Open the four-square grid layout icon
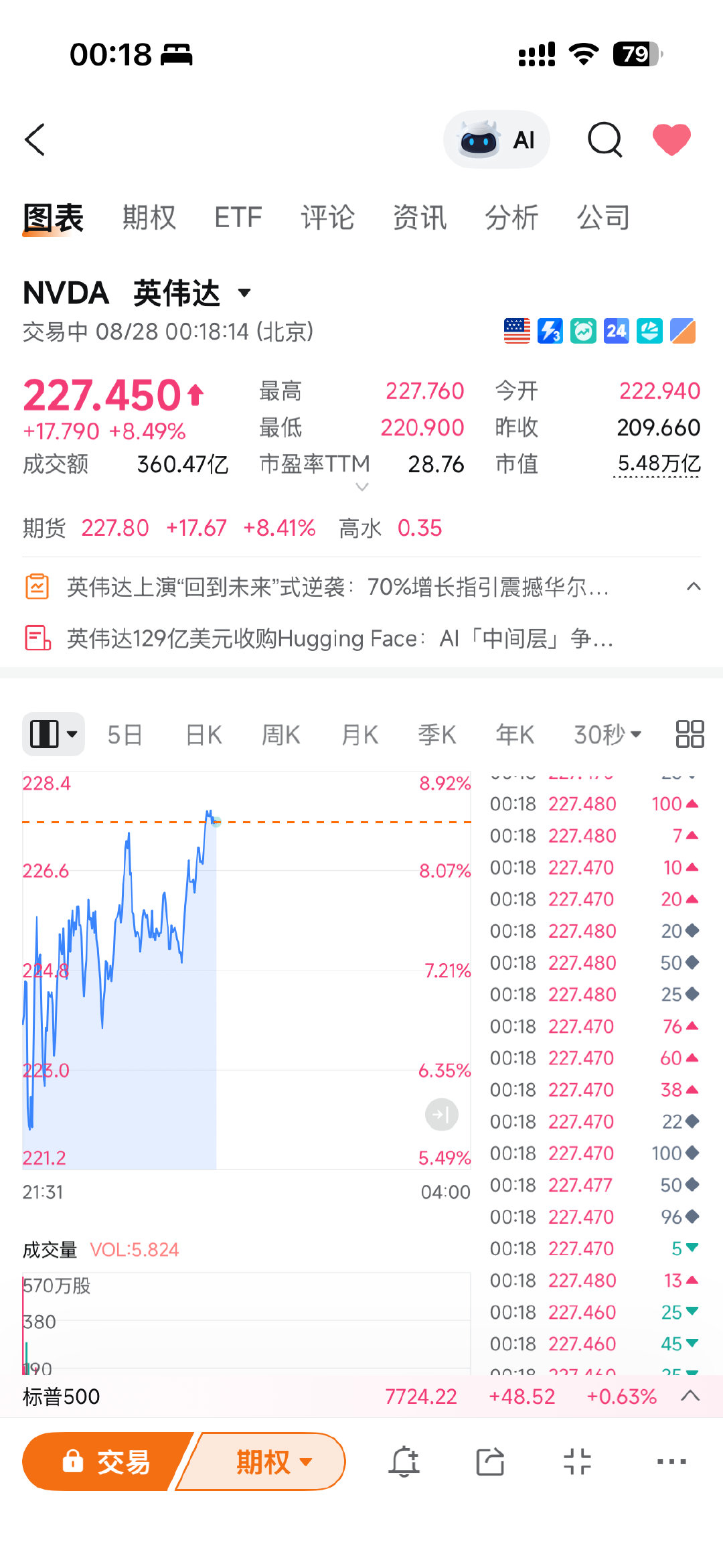This screenshot has width=723, height=1568. click(690, 734)
